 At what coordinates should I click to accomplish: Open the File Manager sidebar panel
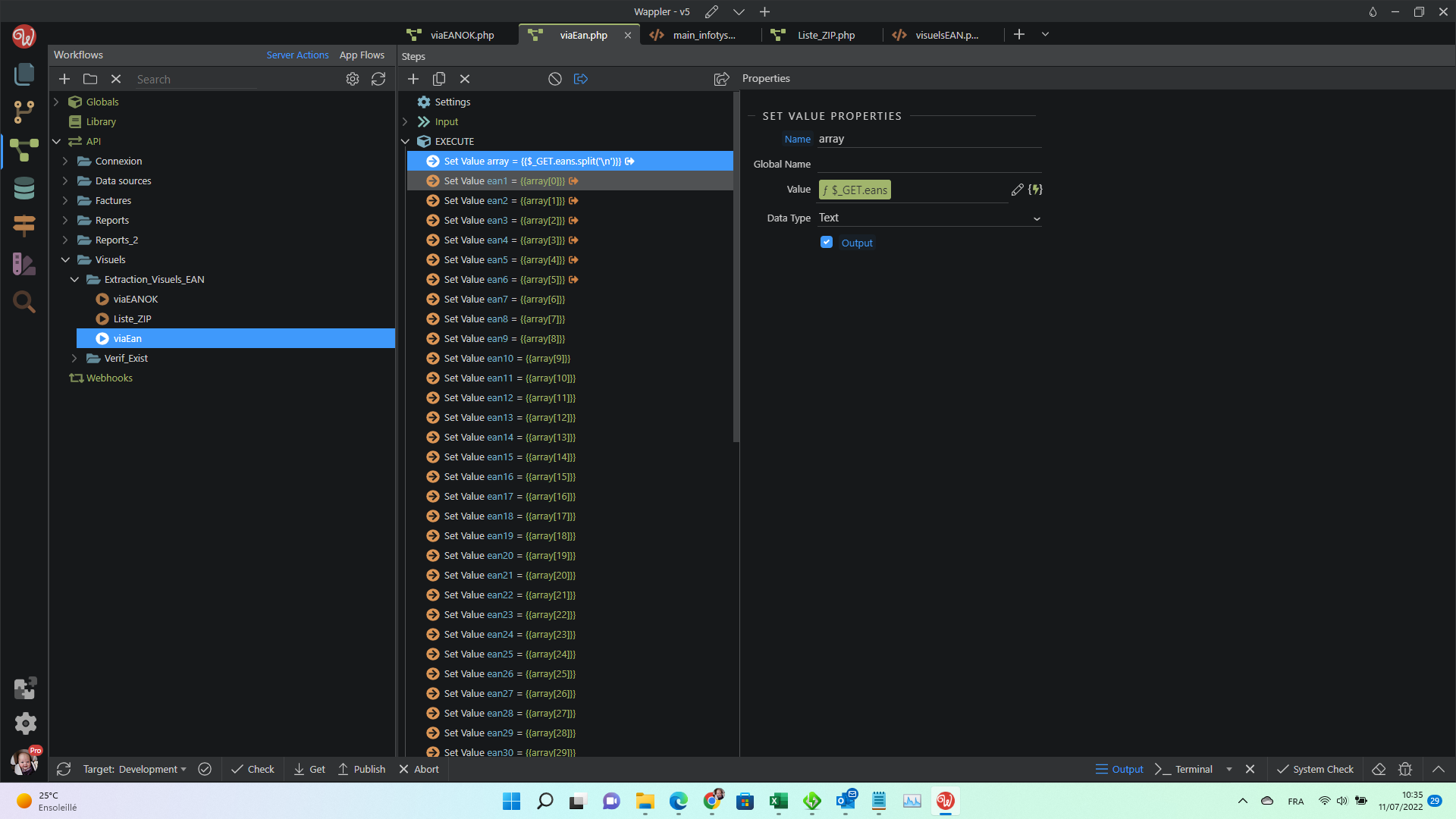[24, 74]
